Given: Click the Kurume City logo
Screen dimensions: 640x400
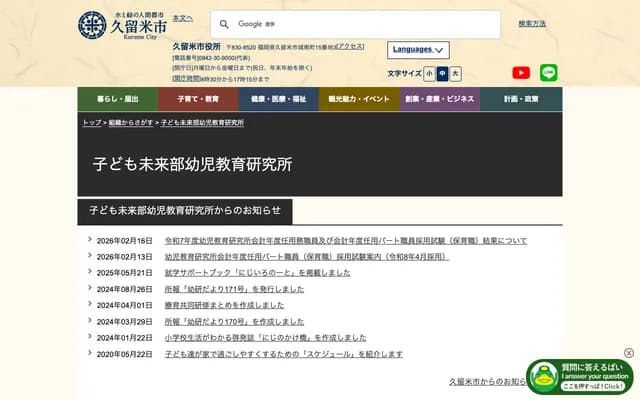Looking at the screenshot, I should tap(118, 25).
